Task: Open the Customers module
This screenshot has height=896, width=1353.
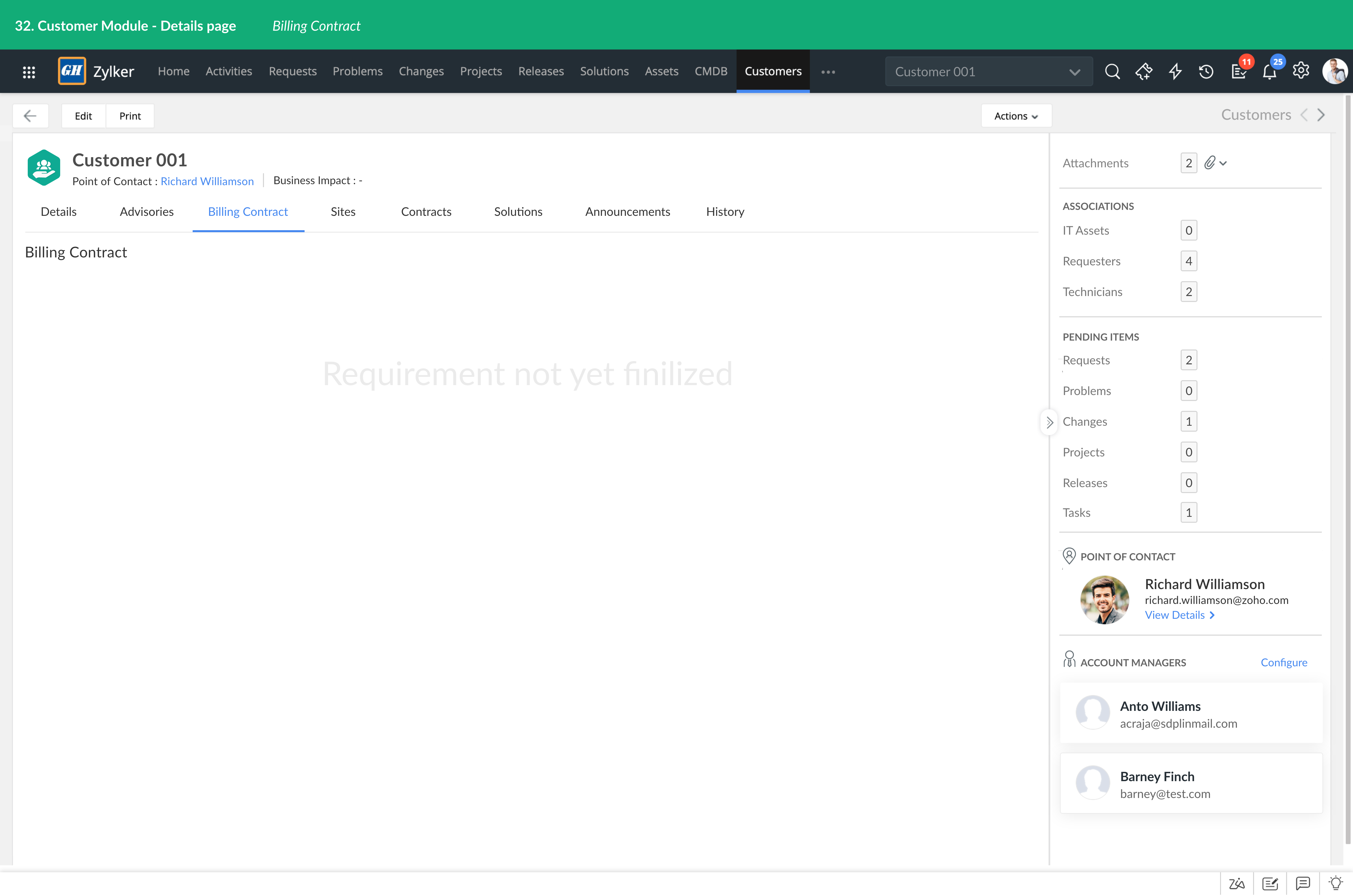Action: pos(773,72)
